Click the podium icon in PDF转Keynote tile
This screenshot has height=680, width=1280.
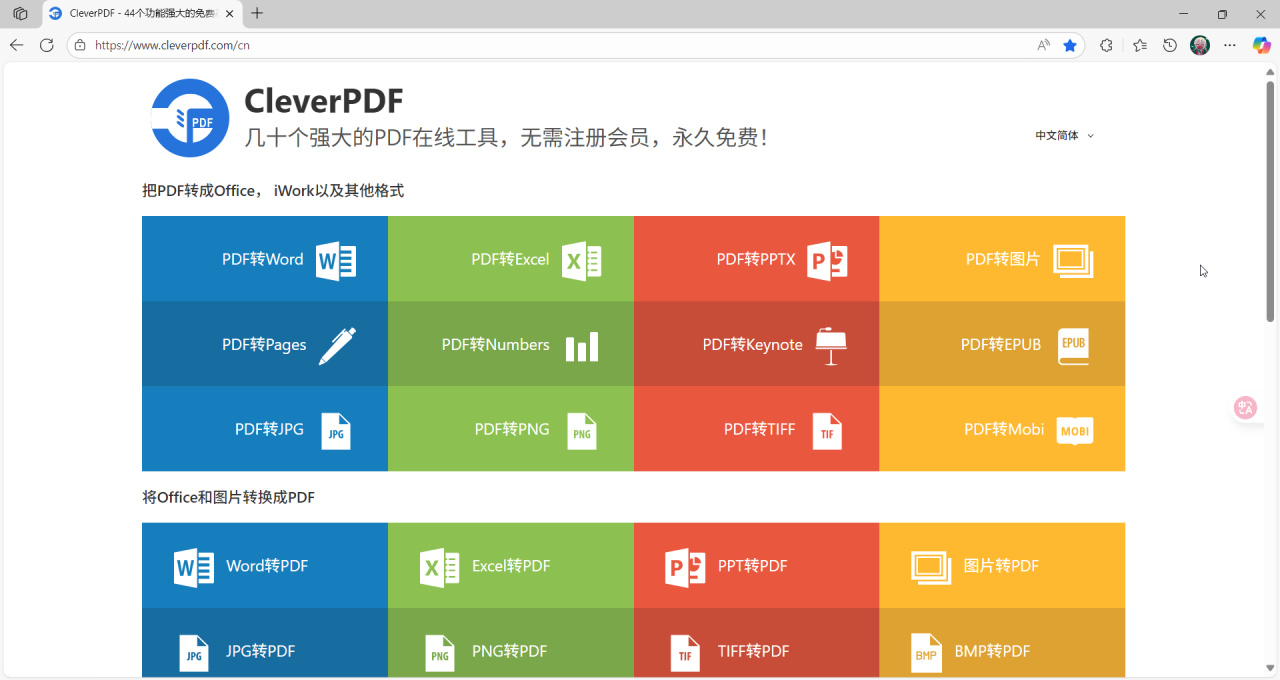[x=831, y=346]
